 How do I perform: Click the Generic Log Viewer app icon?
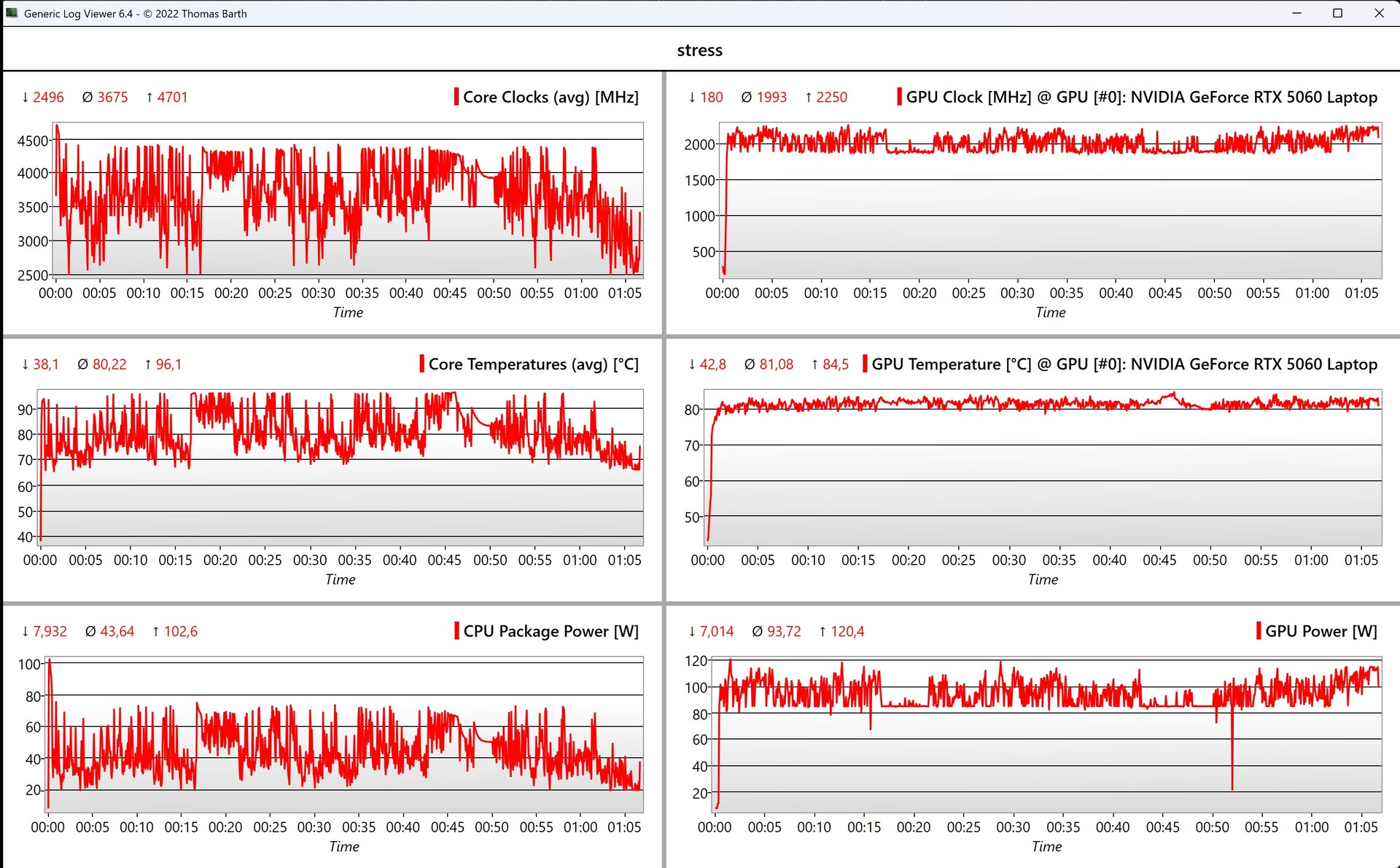coord(12,13)
